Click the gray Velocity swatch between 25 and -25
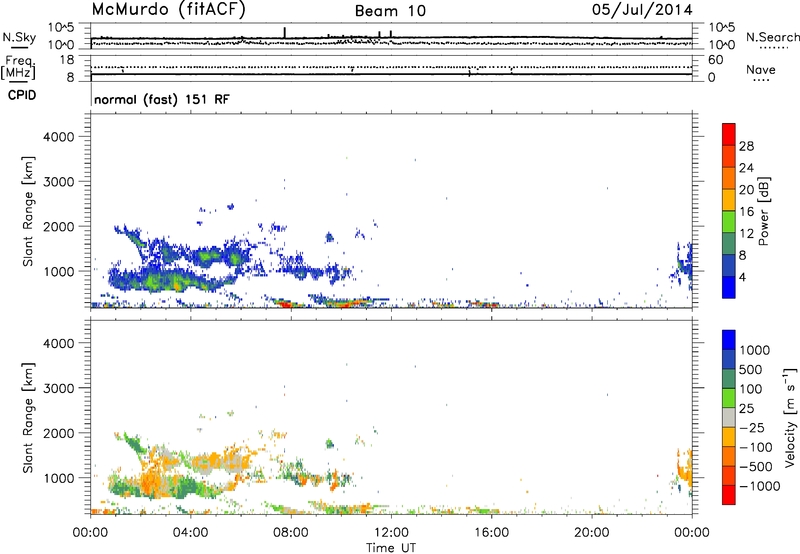 click(729, 417)
